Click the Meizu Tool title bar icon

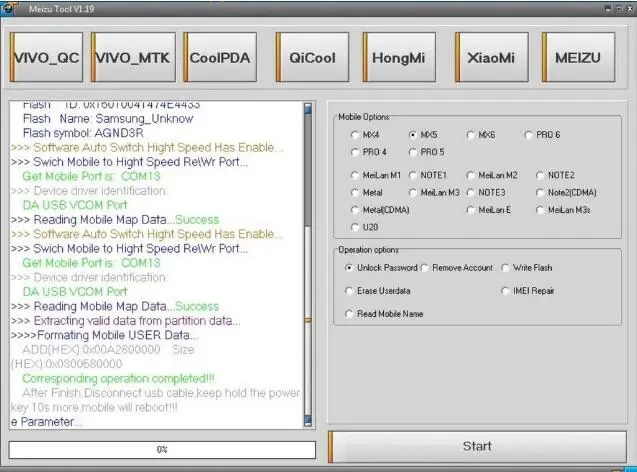coord(7,8)
